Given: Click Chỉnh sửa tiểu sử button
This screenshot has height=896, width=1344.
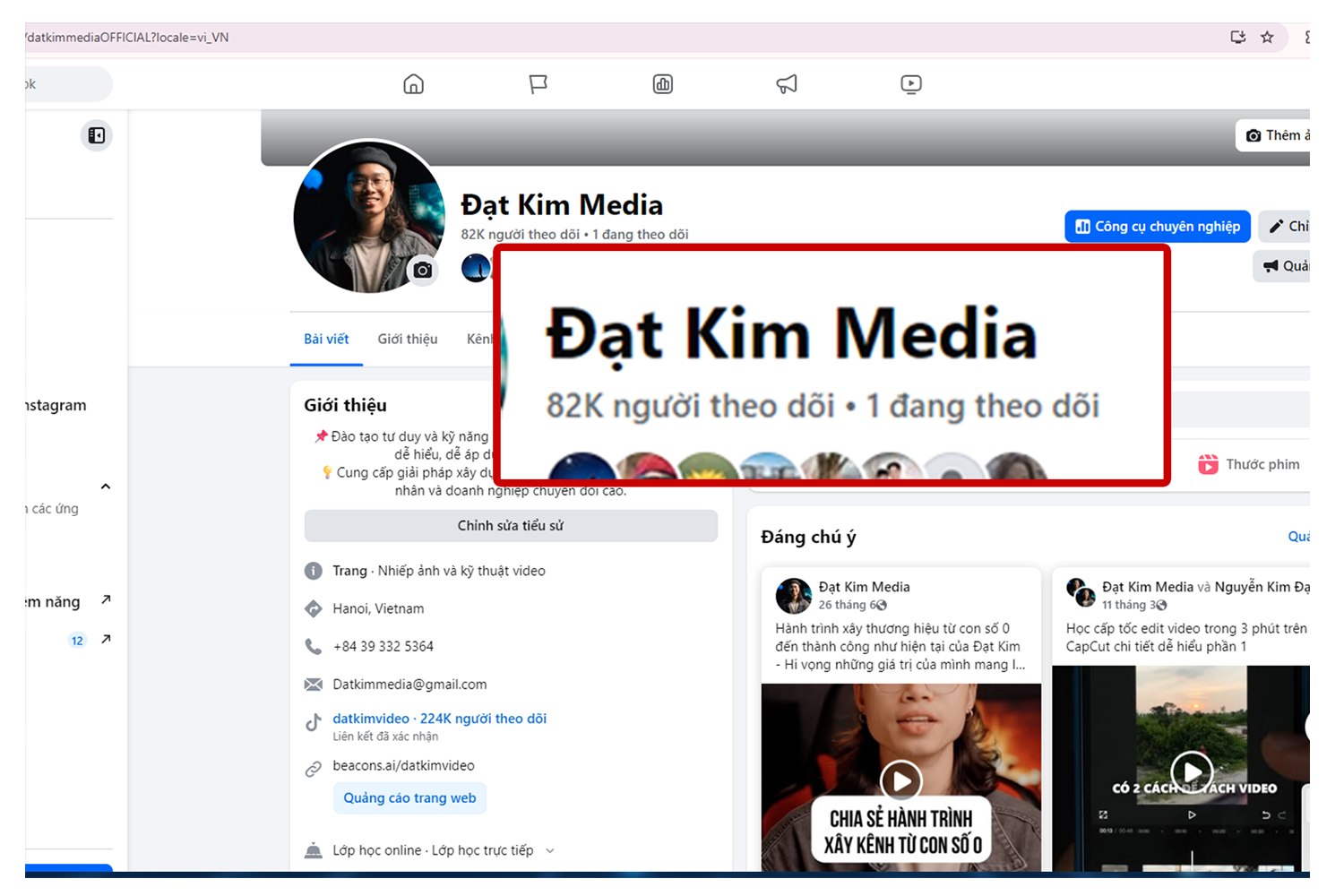Looking at the screenshot, I should pyautogui.click(x=511, y=526).
